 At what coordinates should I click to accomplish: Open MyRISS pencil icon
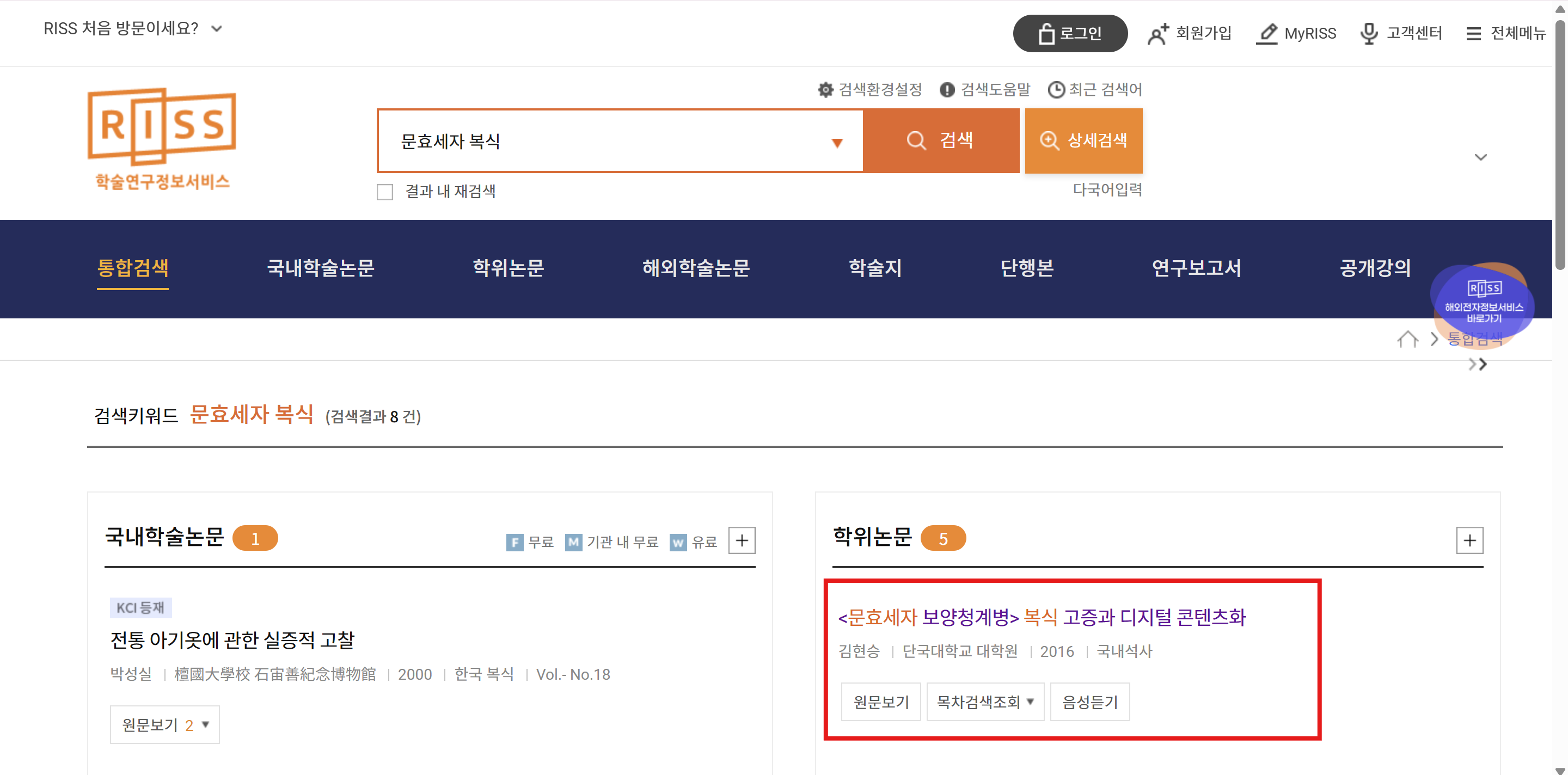(x=1267, y=33)
